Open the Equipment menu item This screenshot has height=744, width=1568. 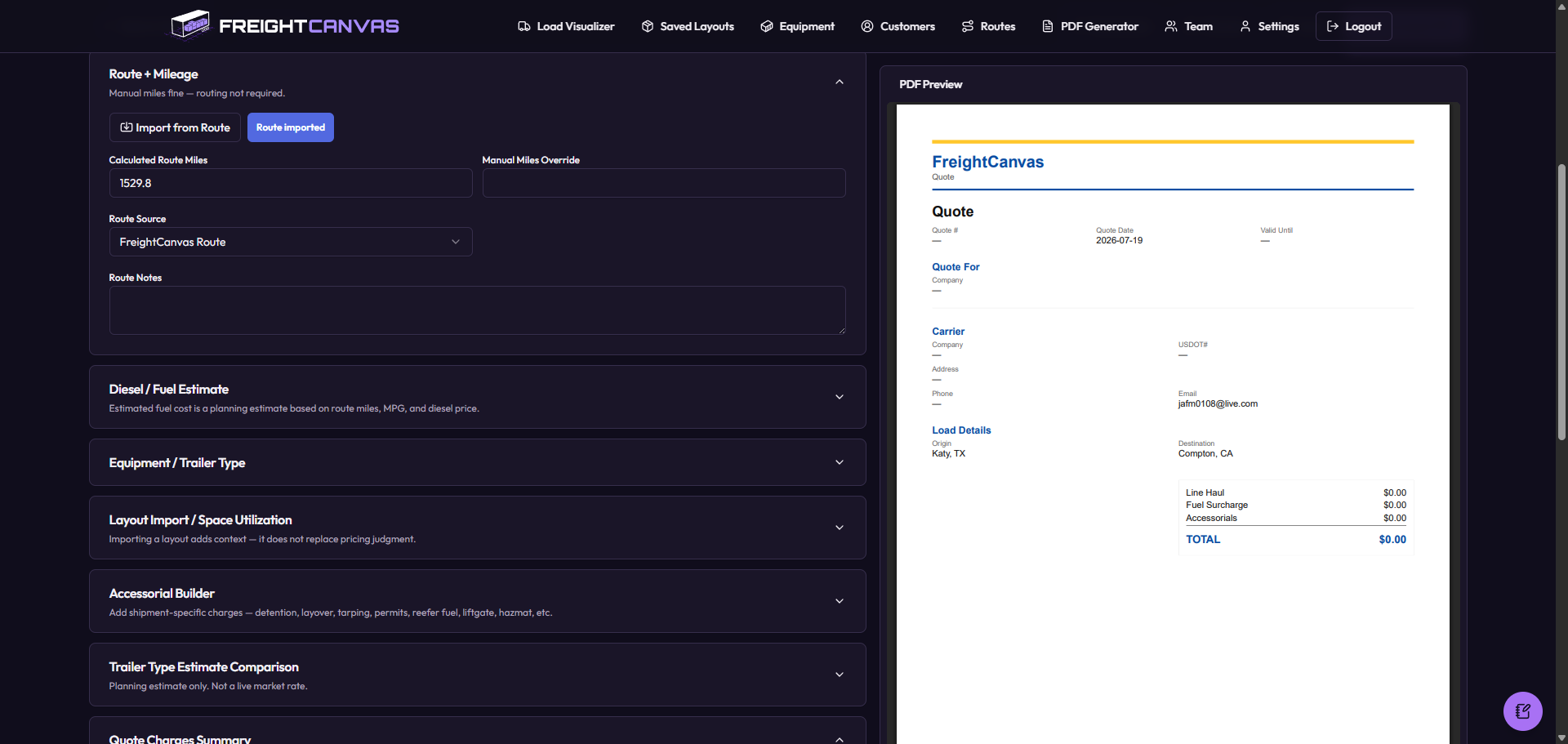pyautogui.click(x=798, y=26)
